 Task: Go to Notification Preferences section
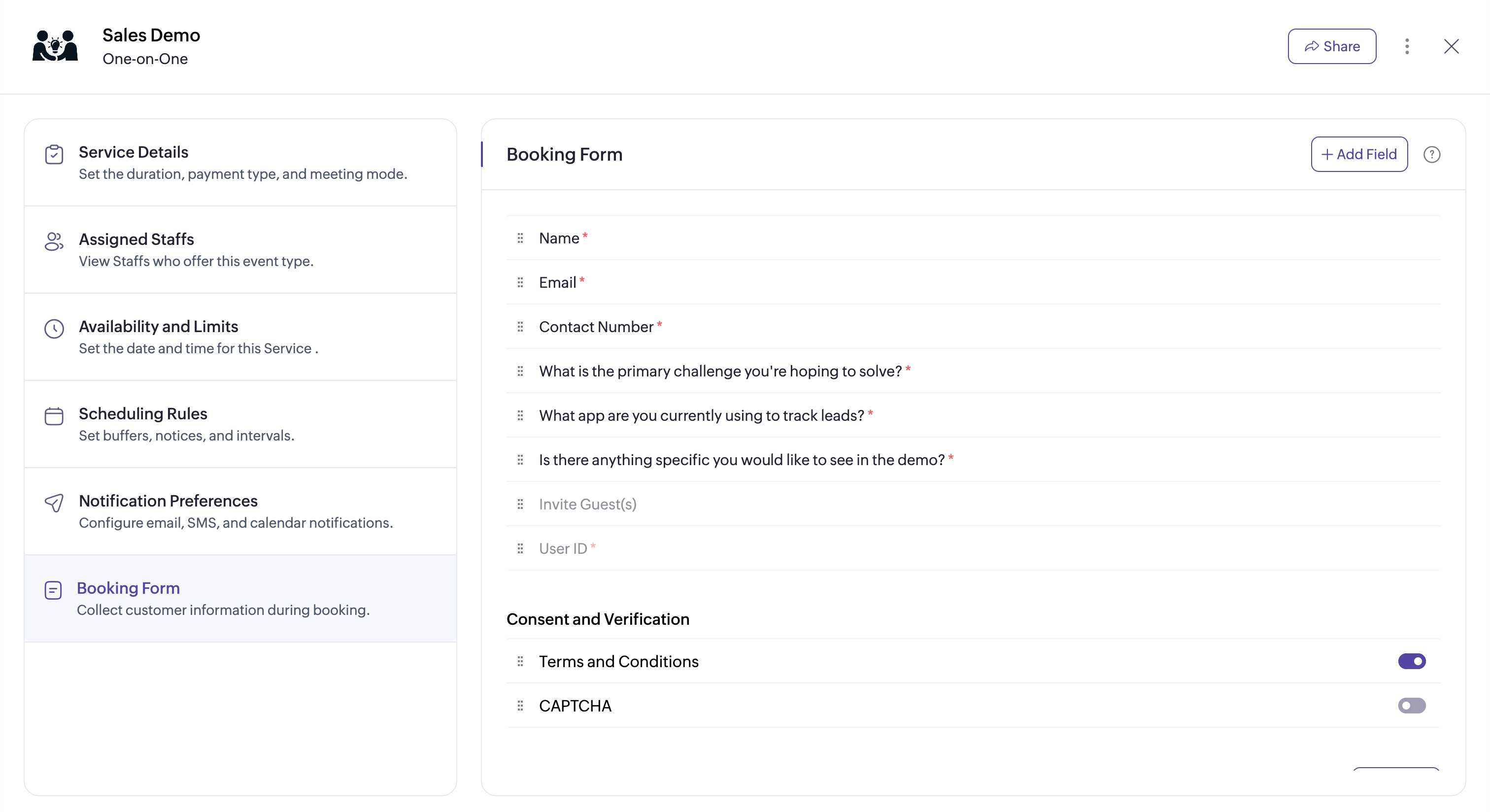(169, 501)
